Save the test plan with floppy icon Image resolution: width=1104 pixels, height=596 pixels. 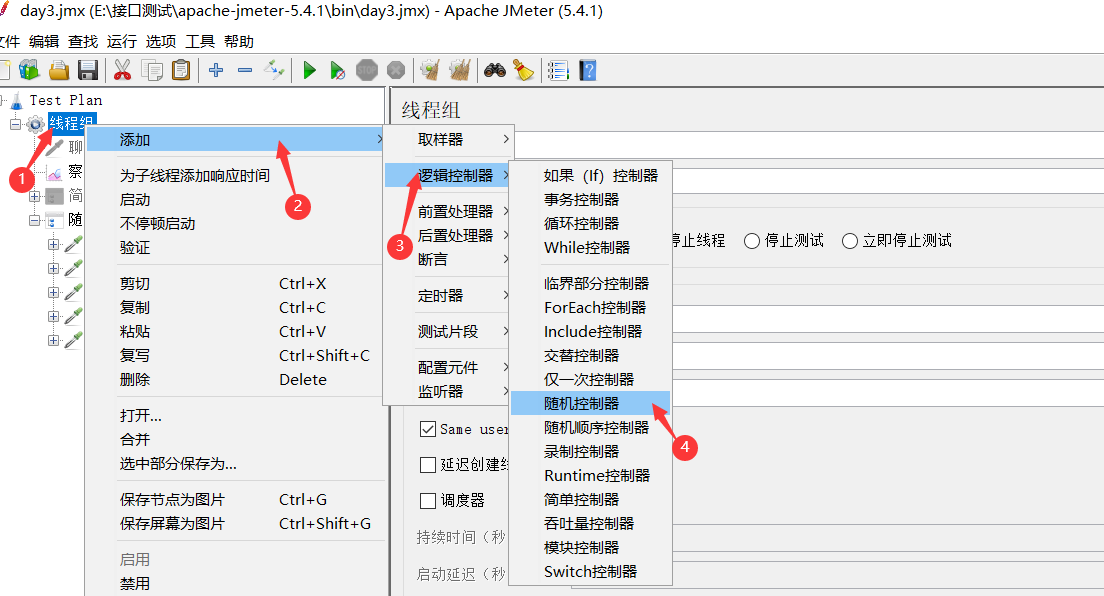pyautogui.click(x=88, y=70)
